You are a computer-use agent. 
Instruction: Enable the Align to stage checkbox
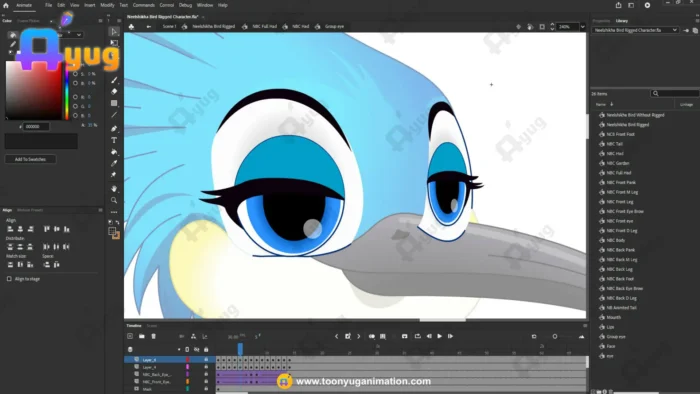point(9,279)
